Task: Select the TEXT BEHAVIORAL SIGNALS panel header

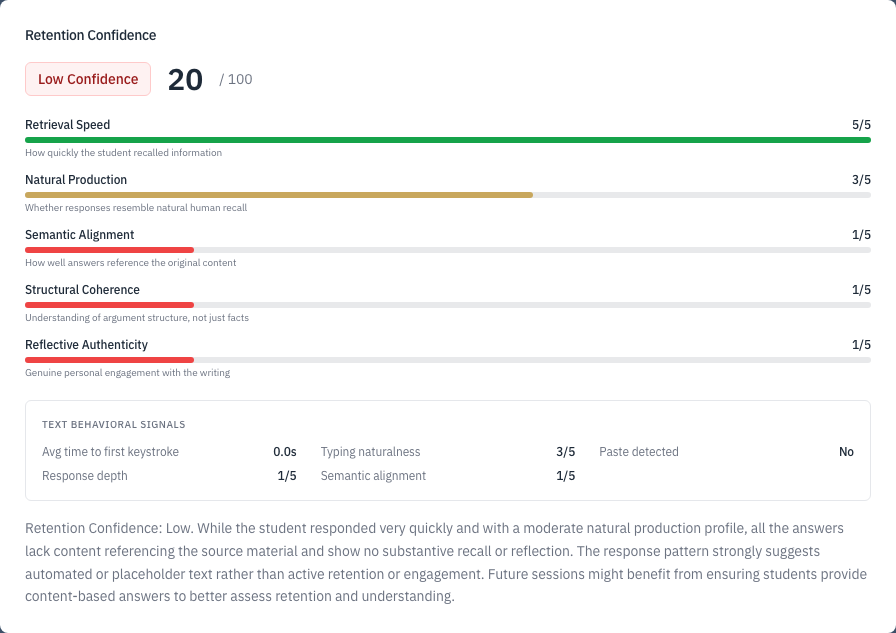Action: pyautogui.click(x=114, y=424)
